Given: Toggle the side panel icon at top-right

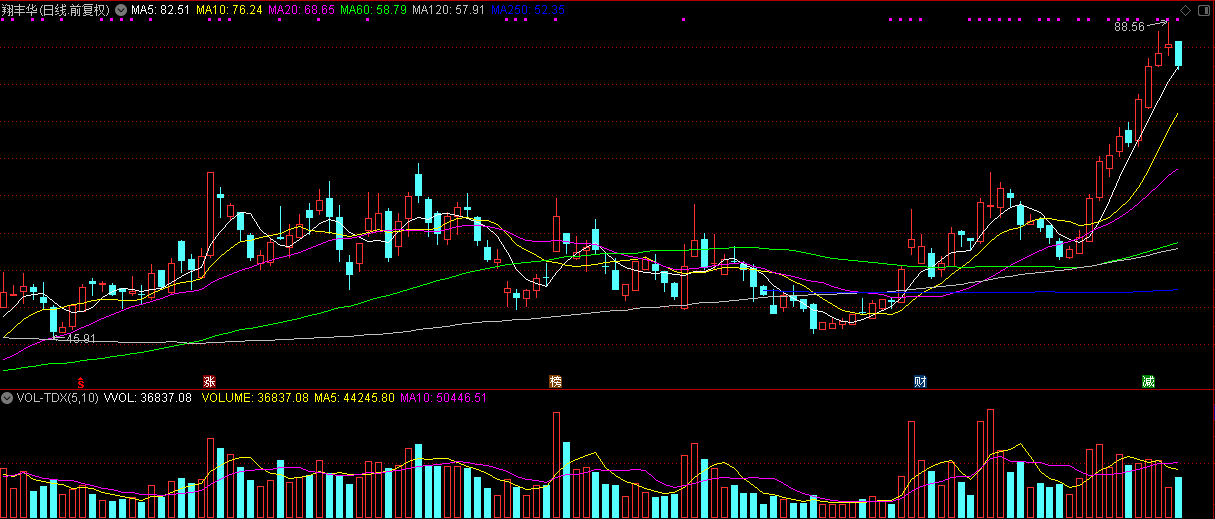Looking at the screenshot, I should pos(1204,10).
